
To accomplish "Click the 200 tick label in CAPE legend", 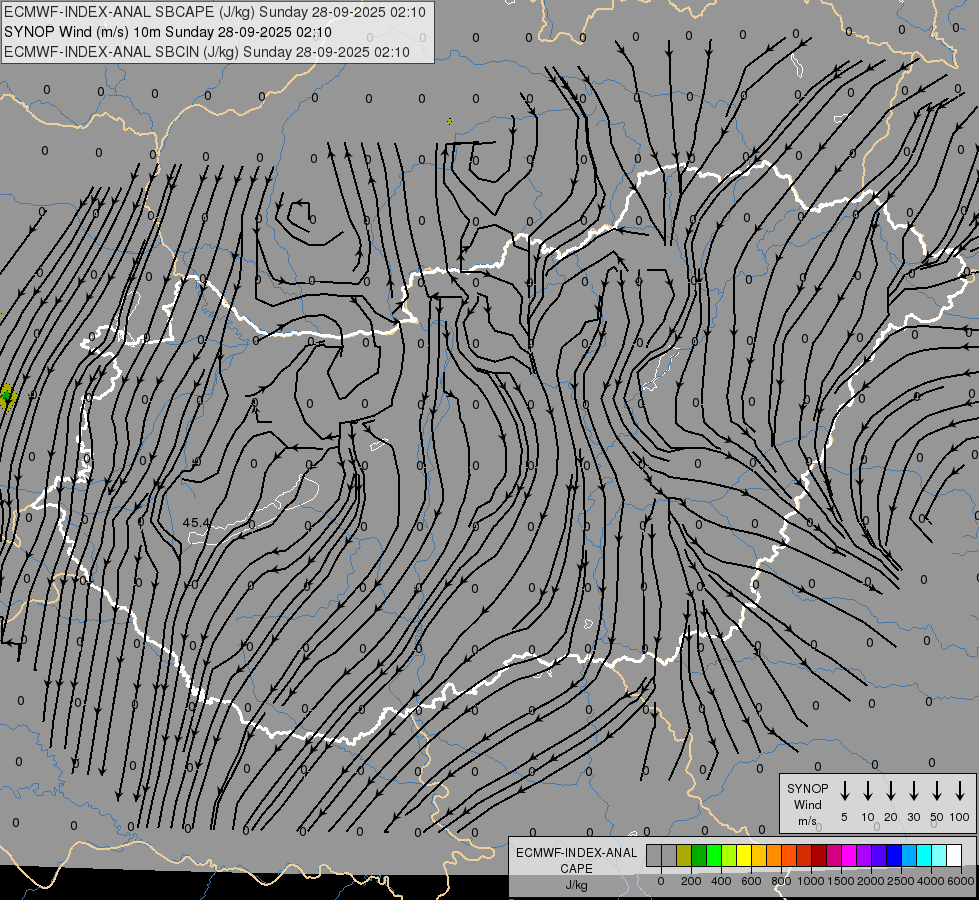I will pyautogui.click(x=691, y=881).
